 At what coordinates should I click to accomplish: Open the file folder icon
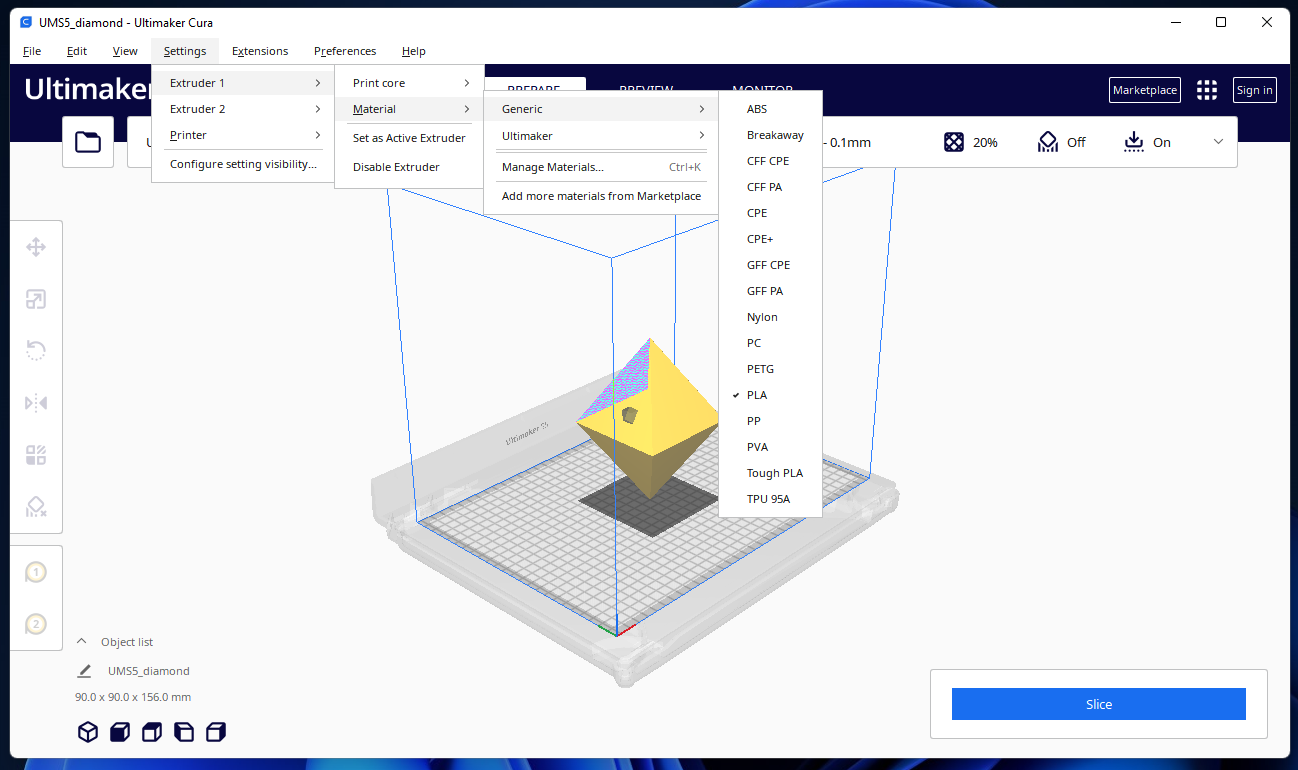(x=88, y=142)
